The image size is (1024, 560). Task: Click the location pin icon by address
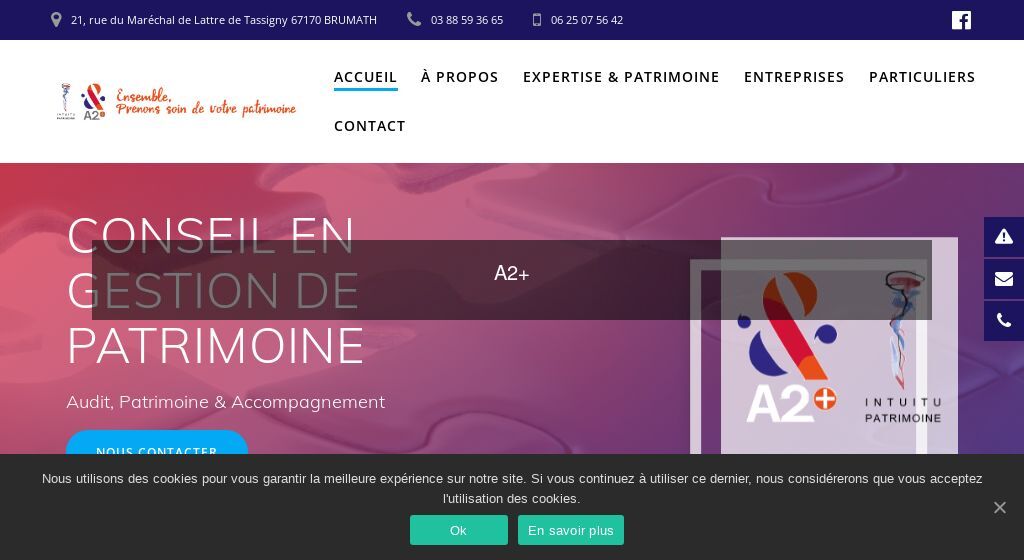pyautogui.click(x=56, y=20)
